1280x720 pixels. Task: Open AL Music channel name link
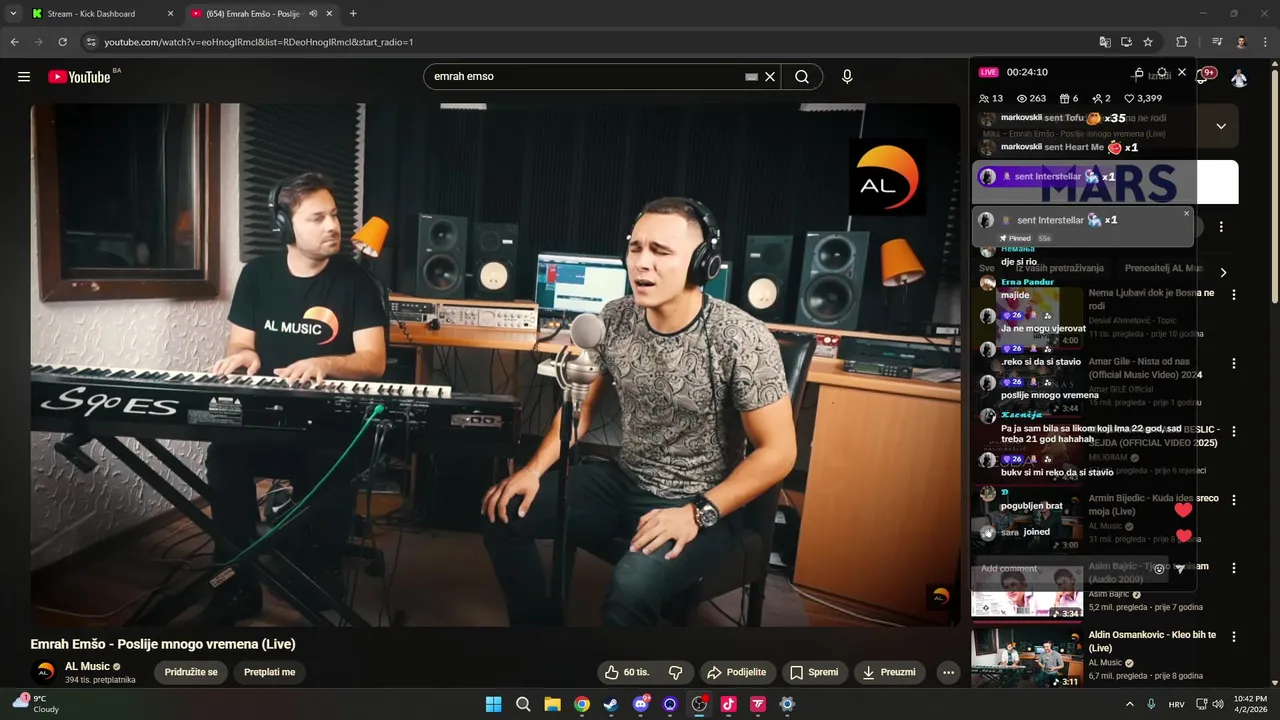[87, 666]
